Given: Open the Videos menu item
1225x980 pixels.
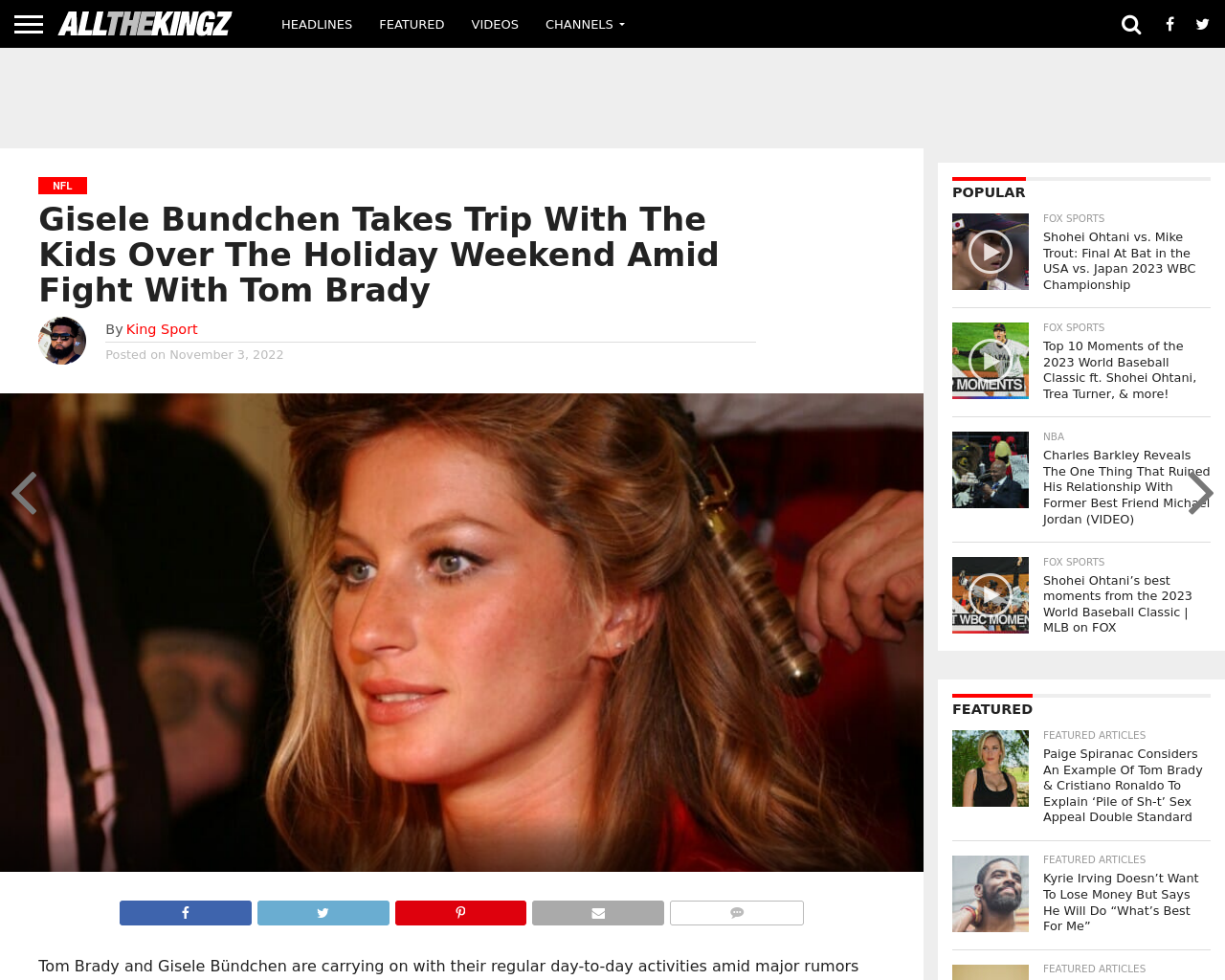Looking at the screenshot, I should [495, 24].
